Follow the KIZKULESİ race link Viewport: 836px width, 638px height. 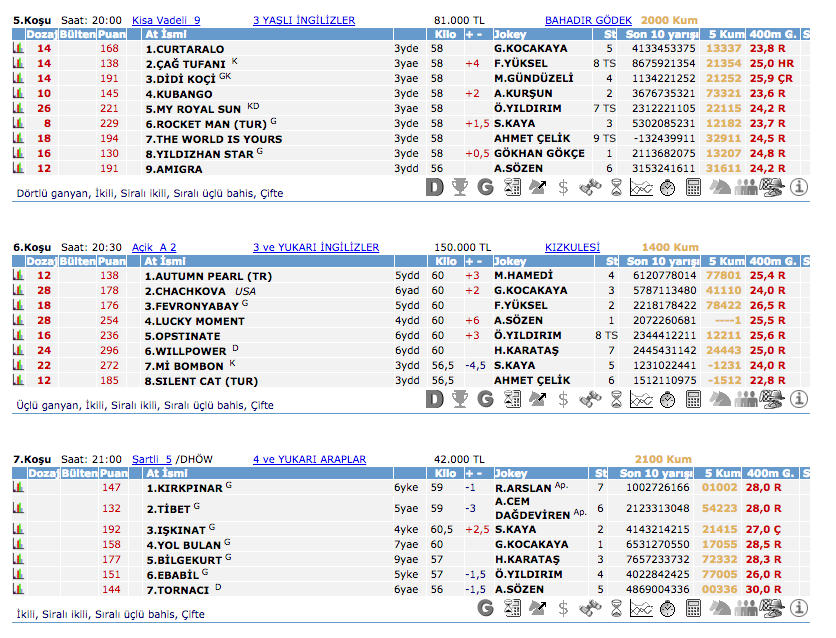(x=572, y=247)
